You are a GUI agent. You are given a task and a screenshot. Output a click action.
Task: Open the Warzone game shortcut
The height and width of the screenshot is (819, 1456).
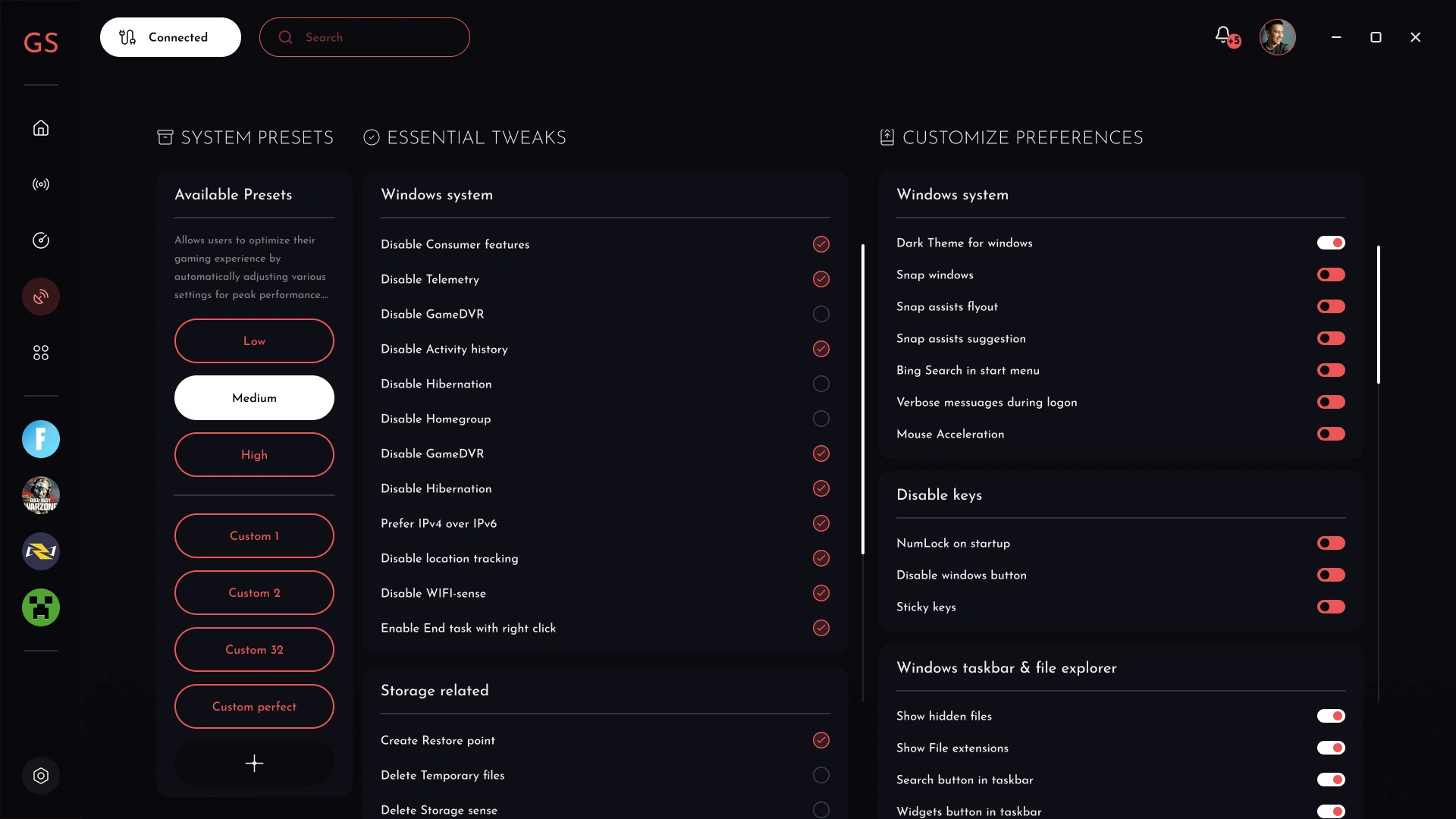click(x=41, y=495)
